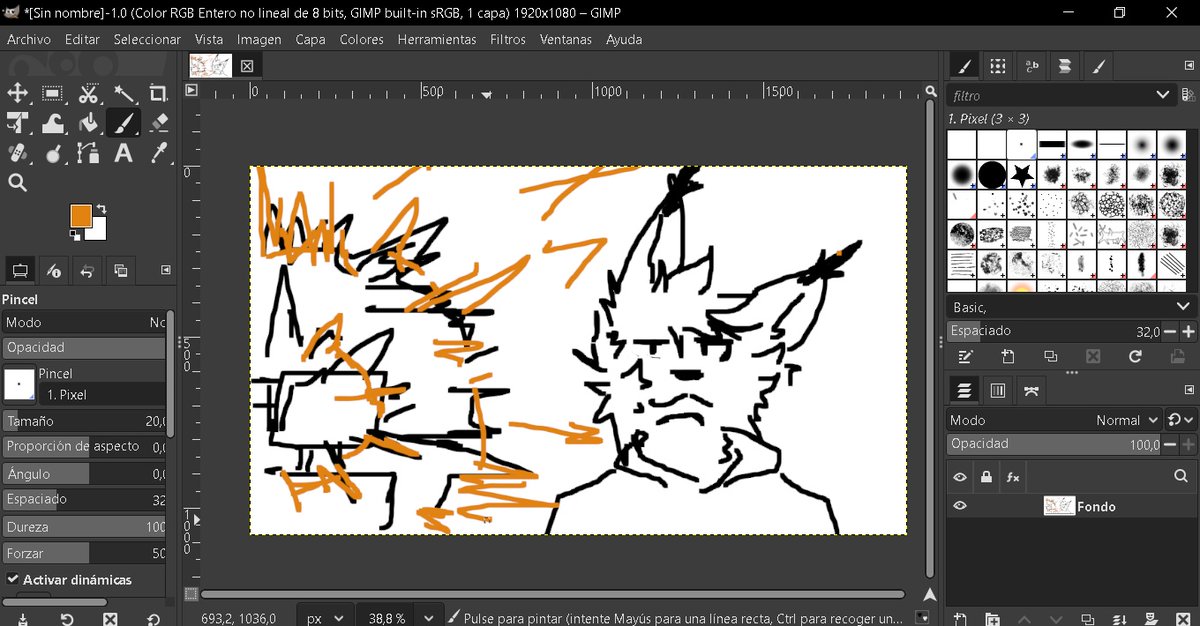Select the Text tool
Screen dimensions: 1200x626
click(x=124, y=153)
